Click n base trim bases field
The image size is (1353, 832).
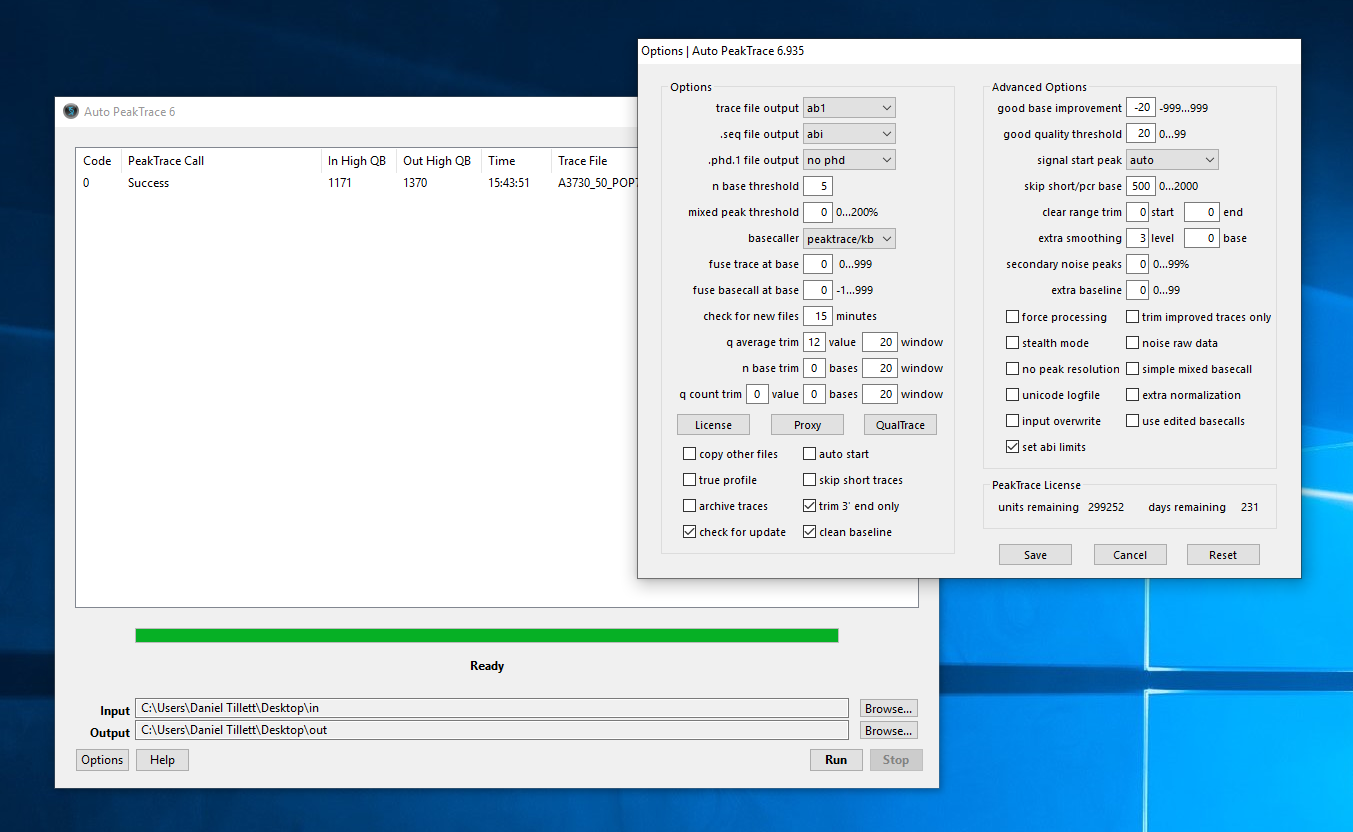[814, 368]
